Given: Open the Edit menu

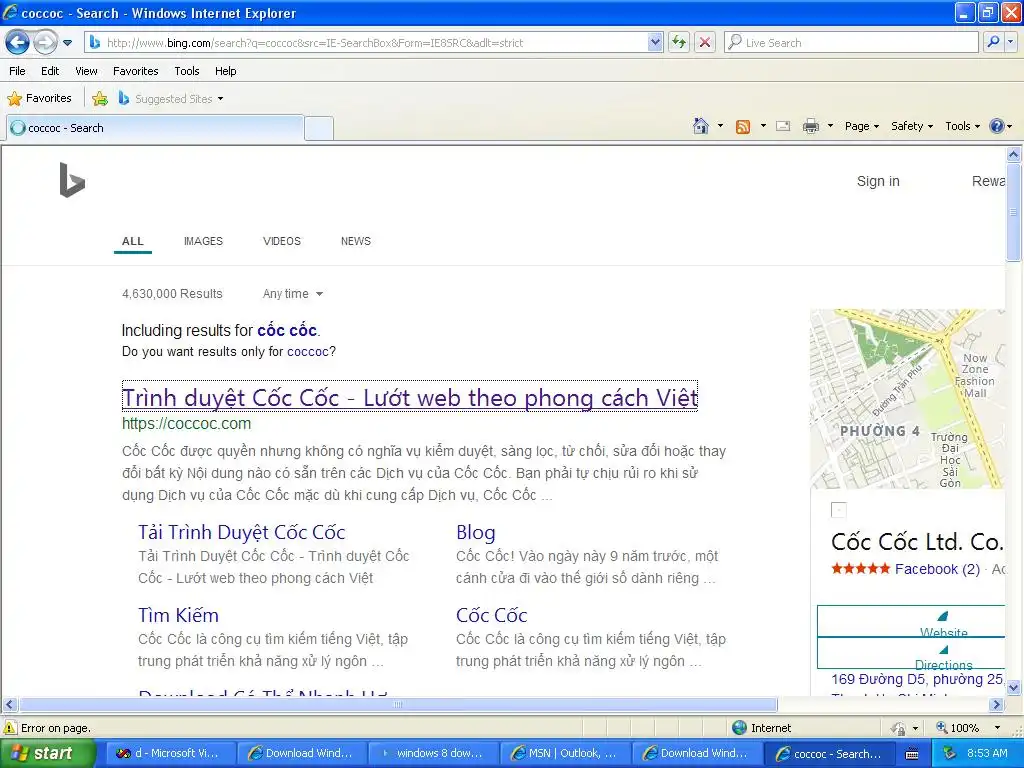Looking at the screenshot, I should (x=50, y=71).
